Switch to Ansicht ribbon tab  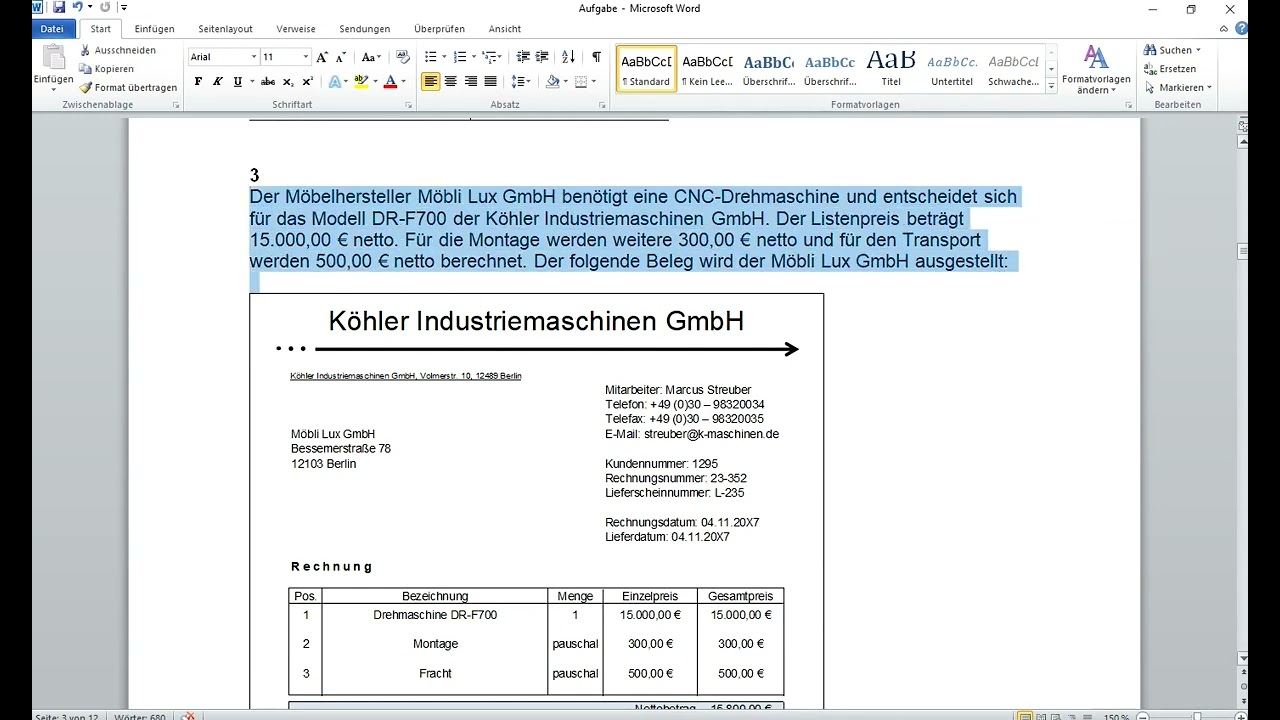click(x=505, y=29)
